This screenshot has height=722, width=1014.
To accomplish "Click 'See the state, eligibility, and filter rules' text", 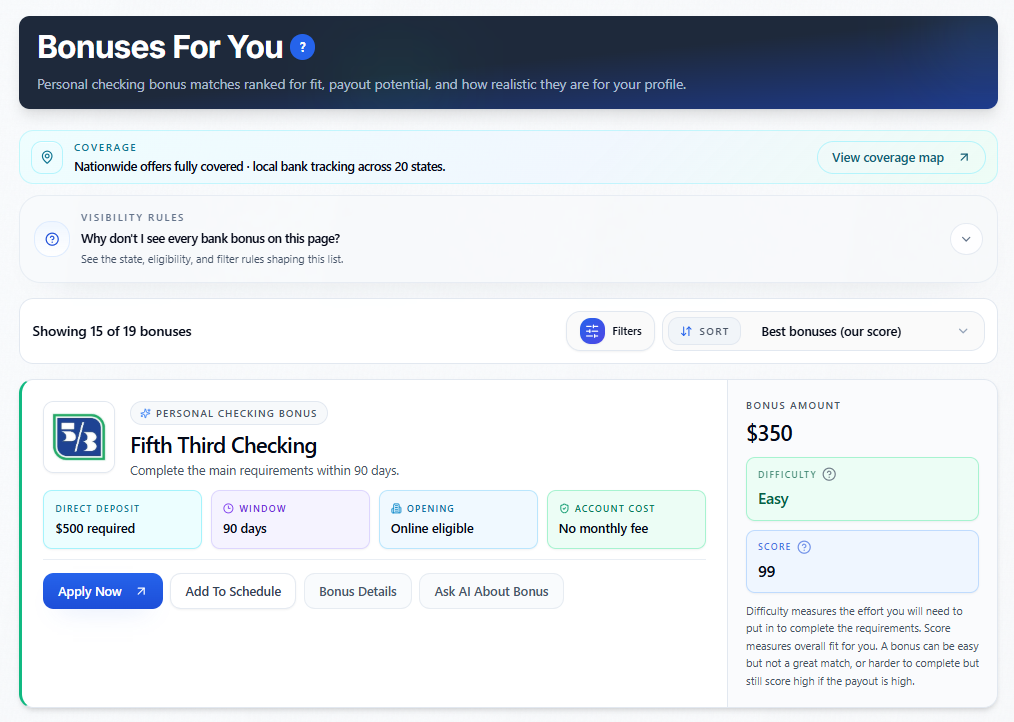I will coord(212,259).
